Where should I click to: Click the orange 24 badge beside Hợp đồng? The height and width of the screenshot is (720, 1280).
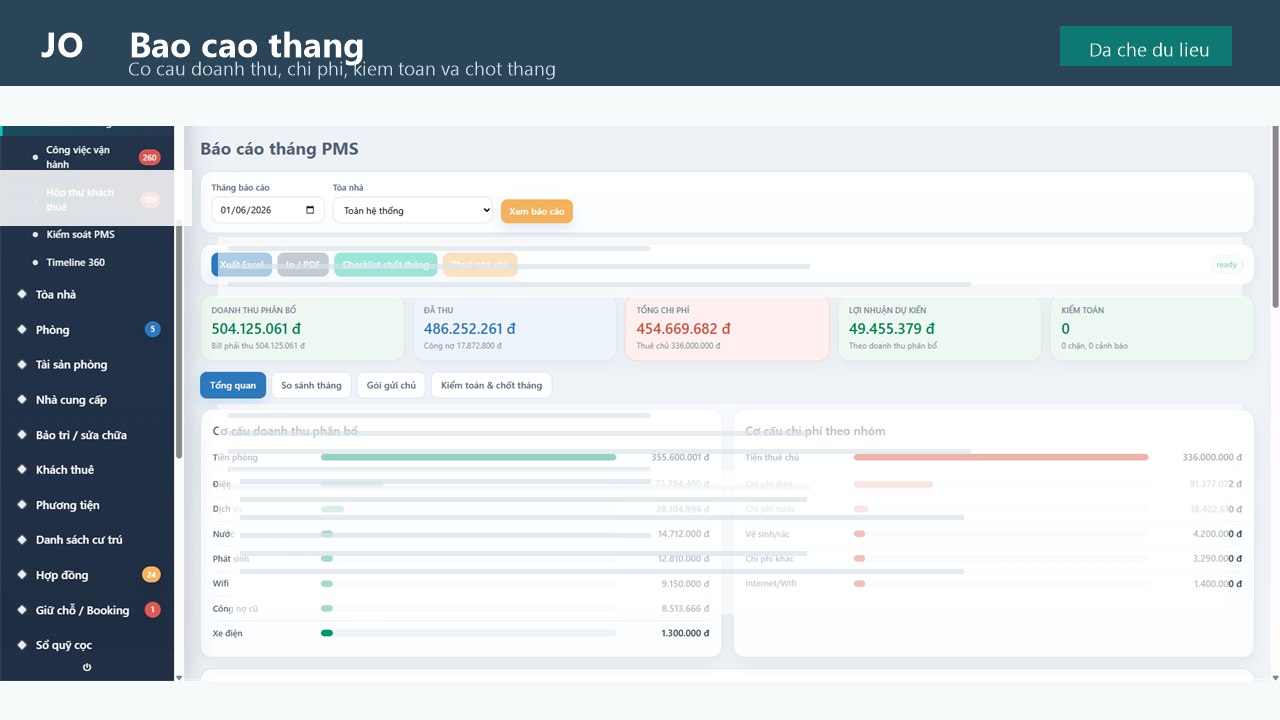tap(151, 574)
